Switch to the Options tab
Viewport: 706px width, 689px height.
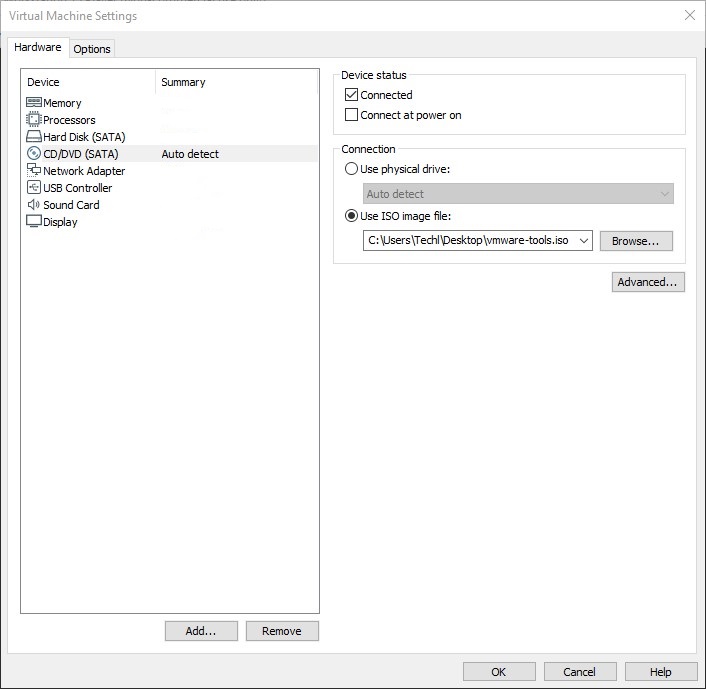click(92, 49)
